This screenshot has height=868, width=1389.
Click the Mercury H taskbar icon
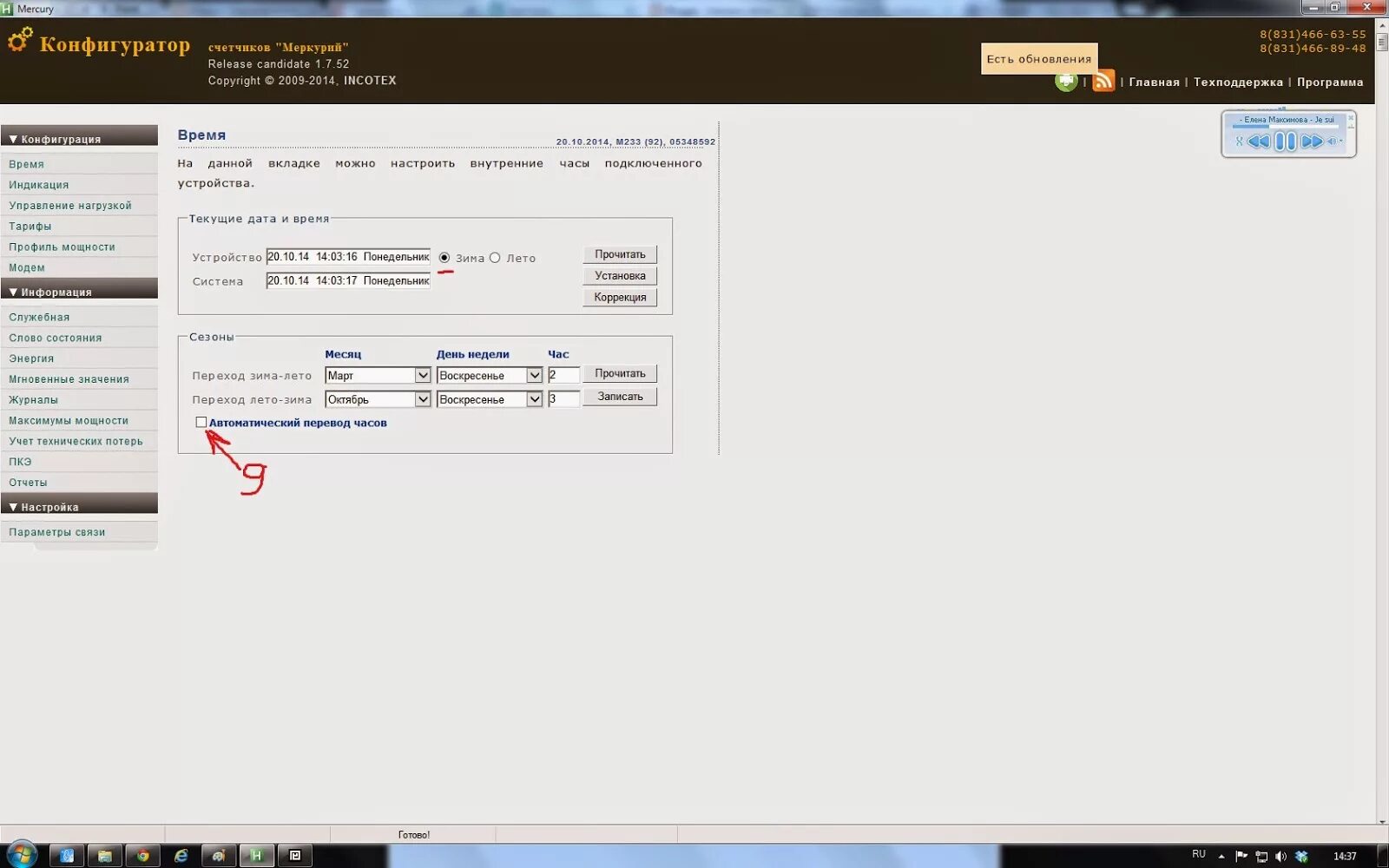(257, 856)
